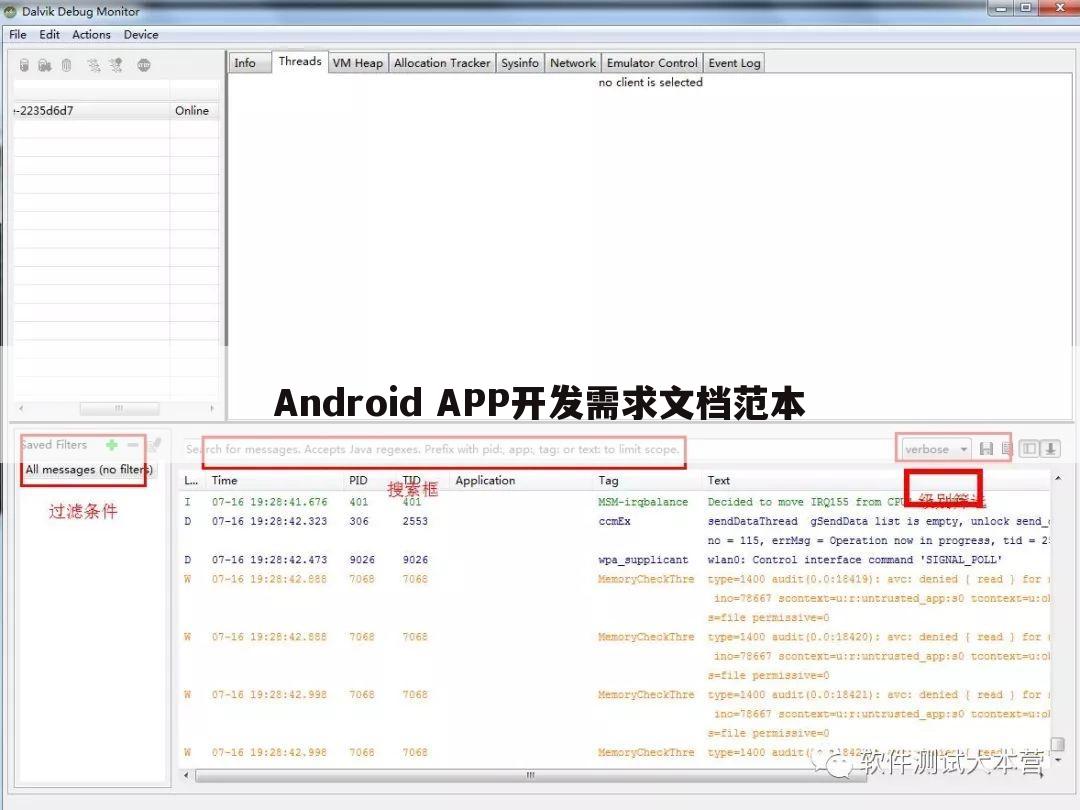Click the device list scroll-right arrow
This screenshot has width=1080, height=810.
[211, 408]
